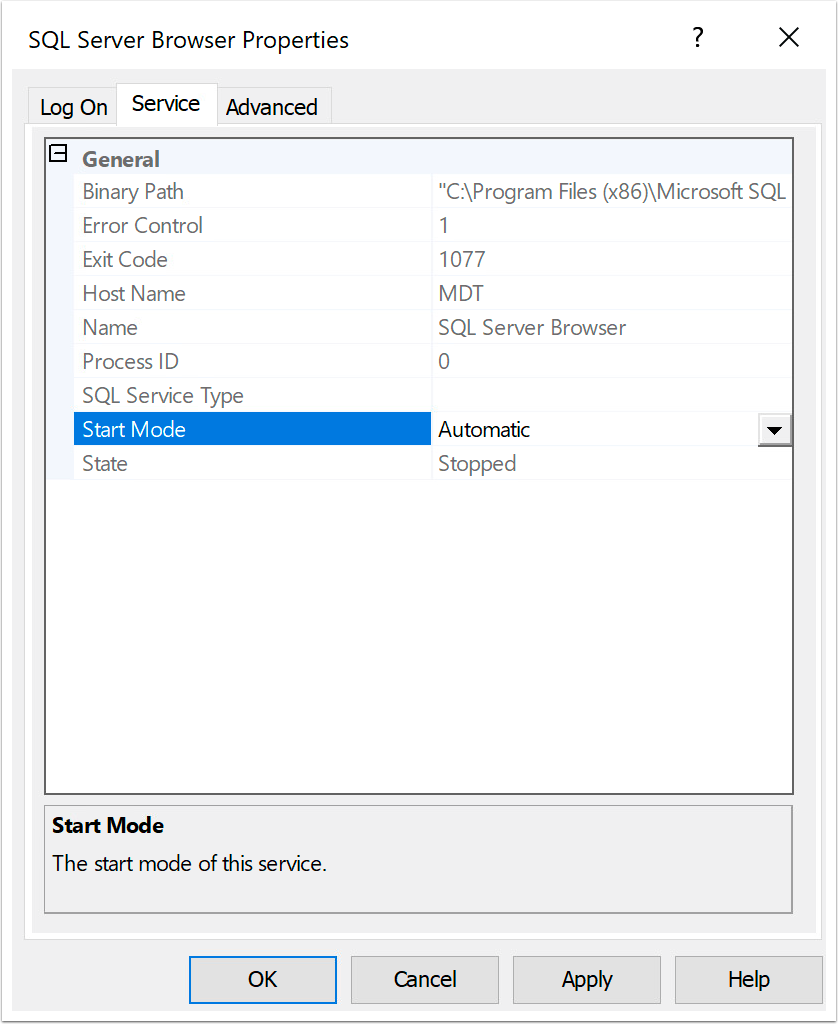This screenshot has width=838, height=1024.
Task: Select the Service tab
Action: 165,103
